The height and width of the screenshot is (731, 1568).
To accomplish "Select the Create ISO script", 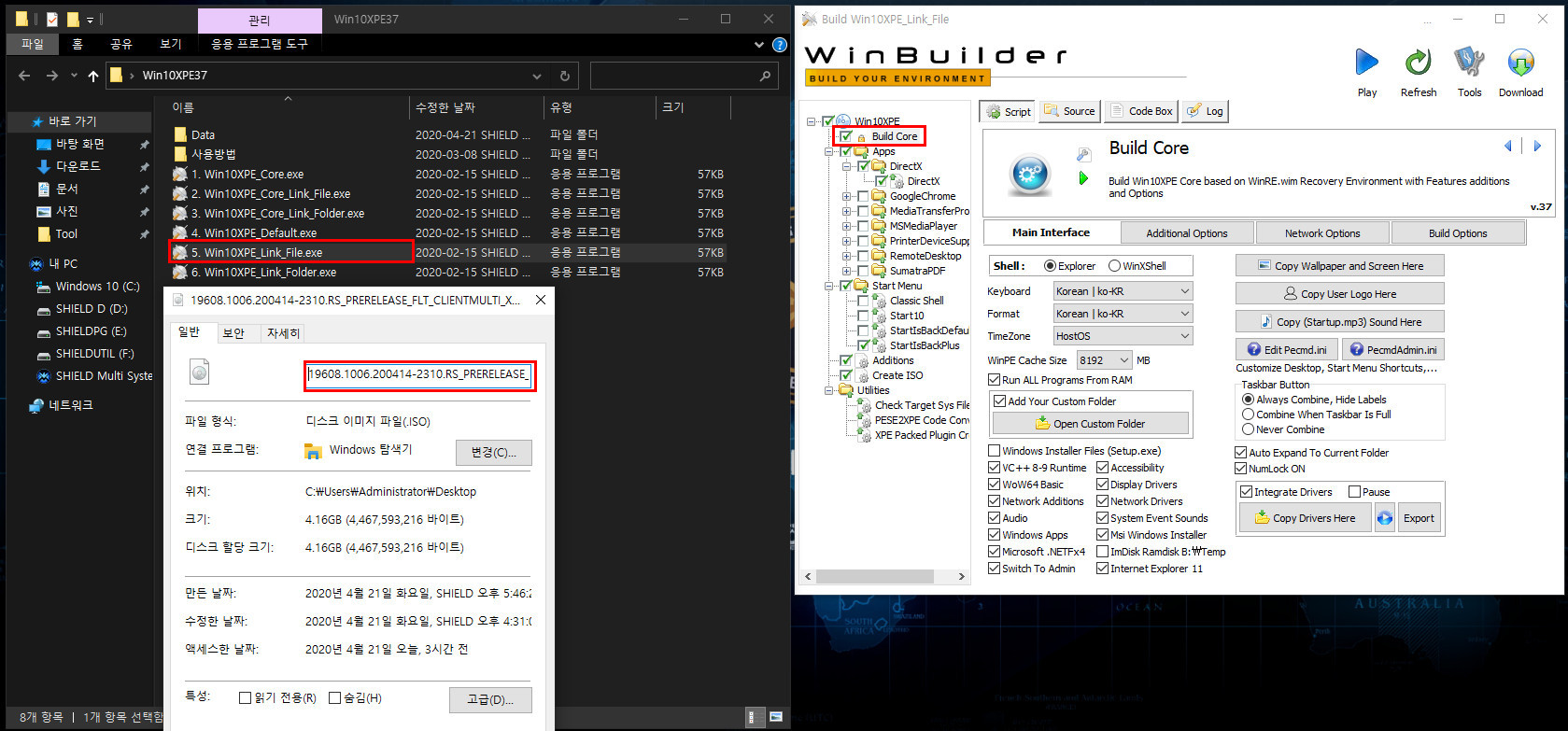I will click(x=897, y=375).
